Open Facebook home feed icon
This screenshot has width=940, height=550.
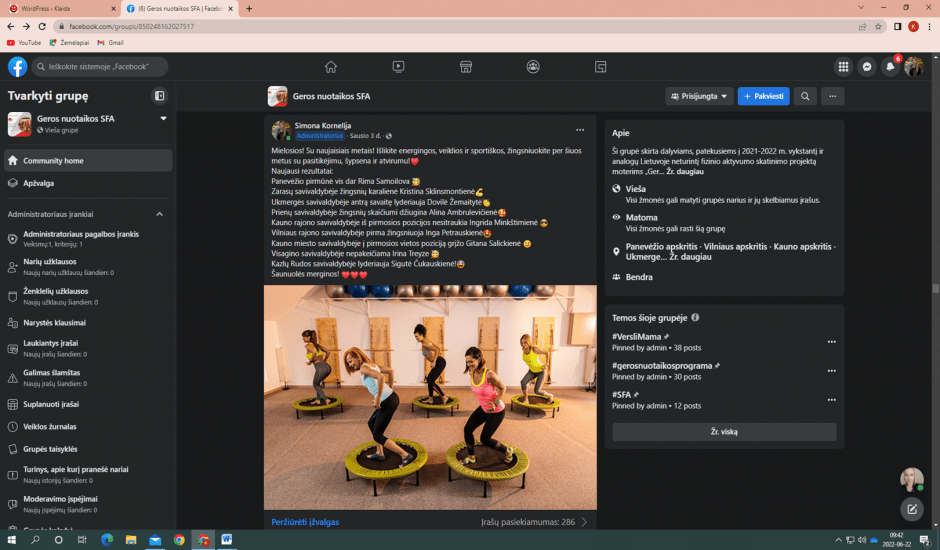pyautogui.click(x=330, y=67)
